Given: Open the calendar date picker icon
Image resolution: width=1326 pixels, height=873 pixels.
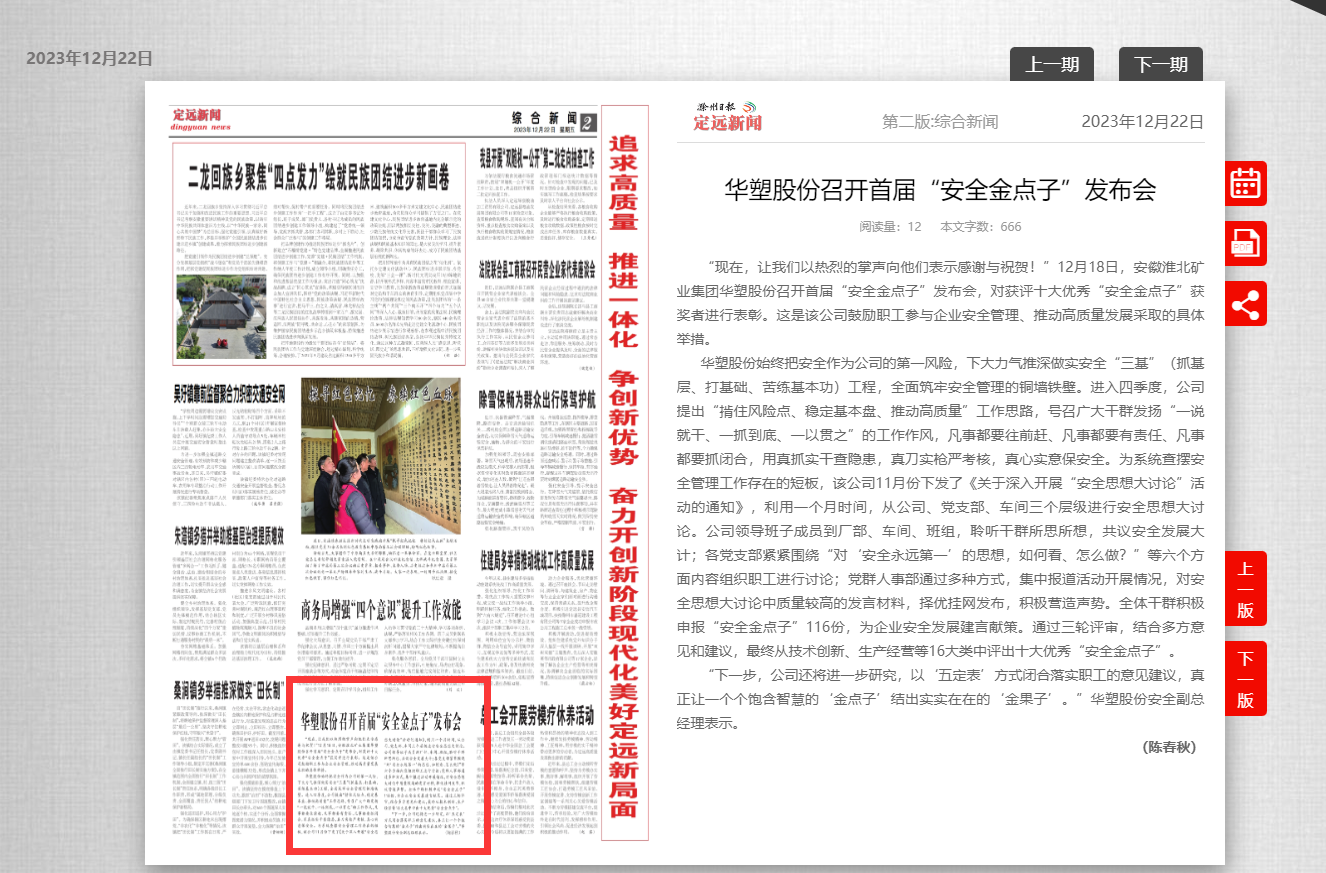Looking at the screenshot, I should pos(1245,184).
